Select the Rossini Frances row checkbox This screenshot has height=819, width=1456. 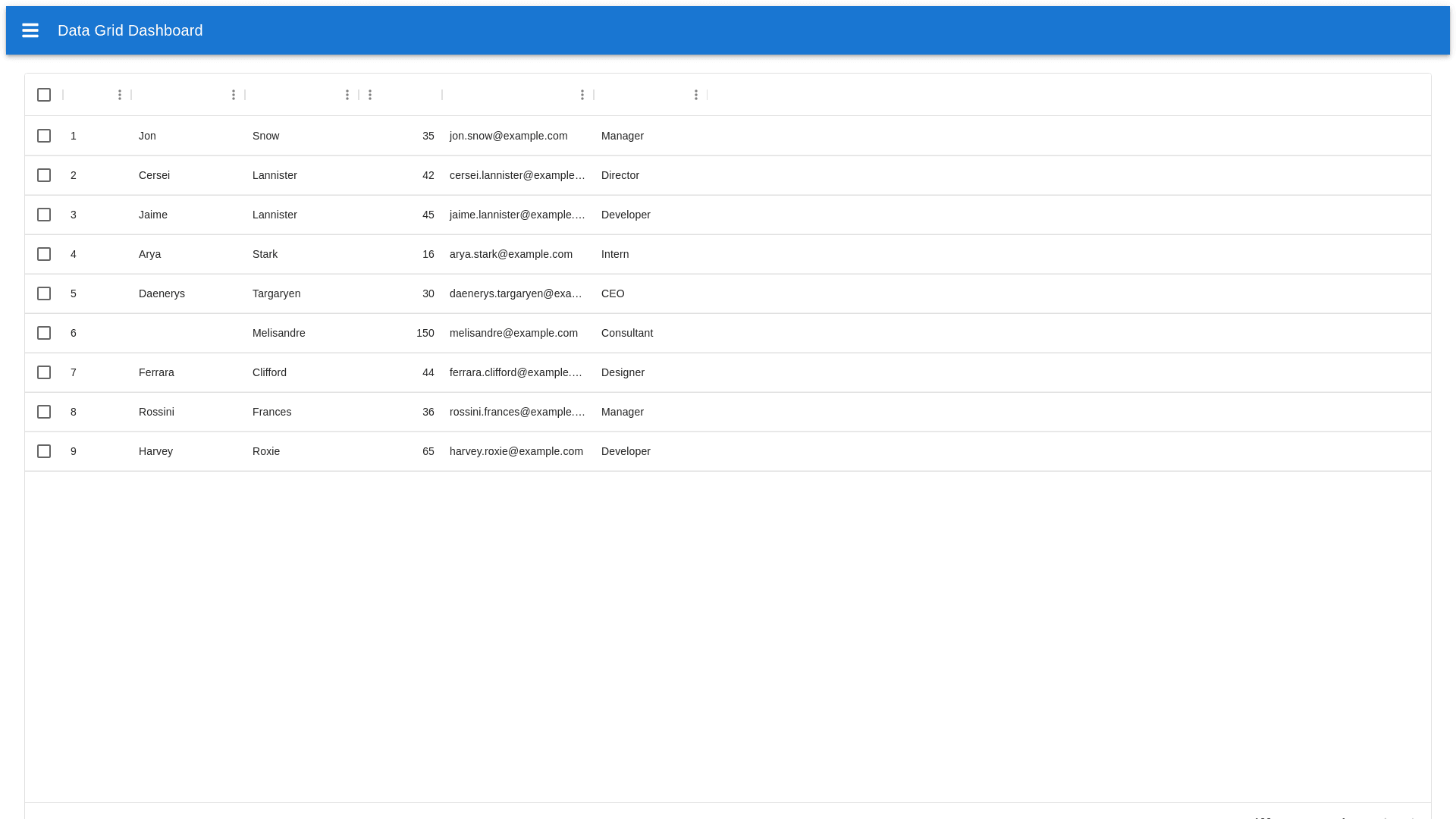[44, 412]
